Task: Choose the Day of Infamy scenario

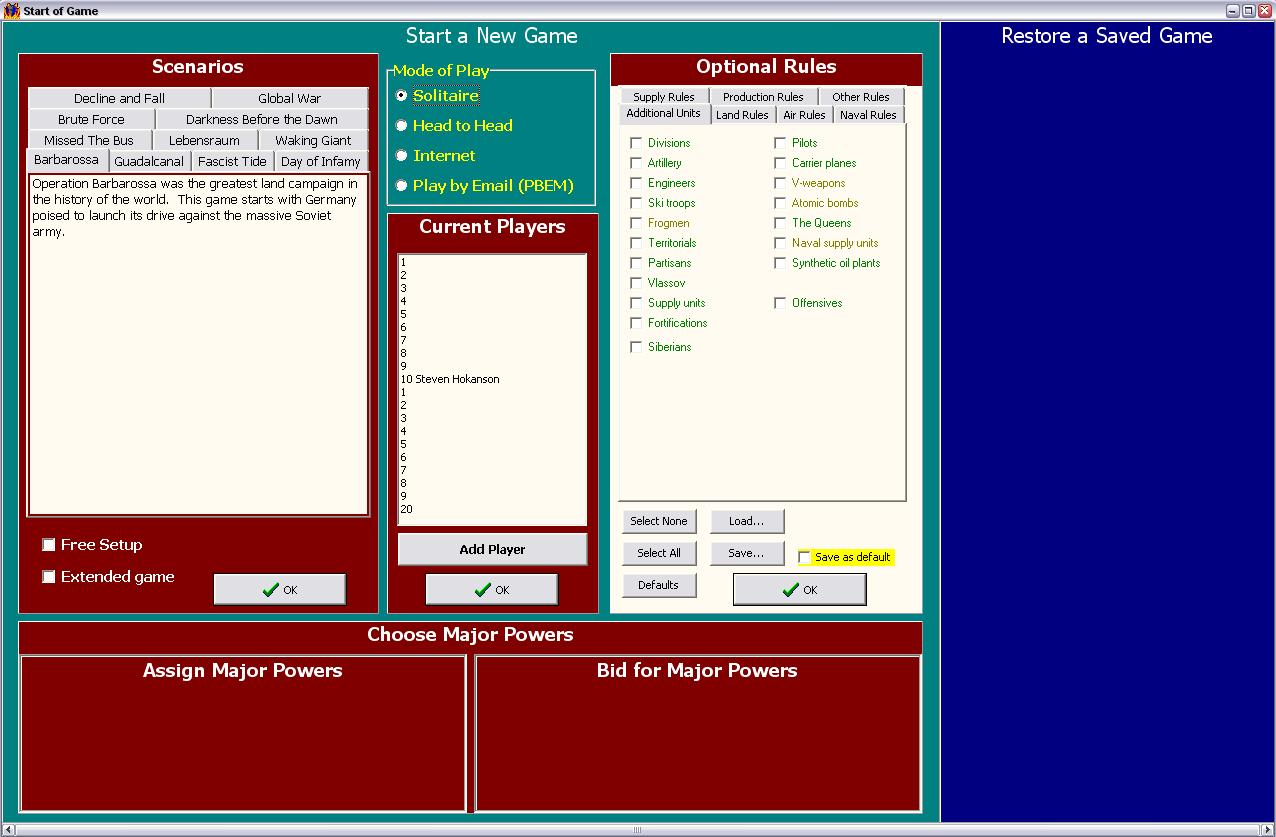Action: (x=320, y=160)
